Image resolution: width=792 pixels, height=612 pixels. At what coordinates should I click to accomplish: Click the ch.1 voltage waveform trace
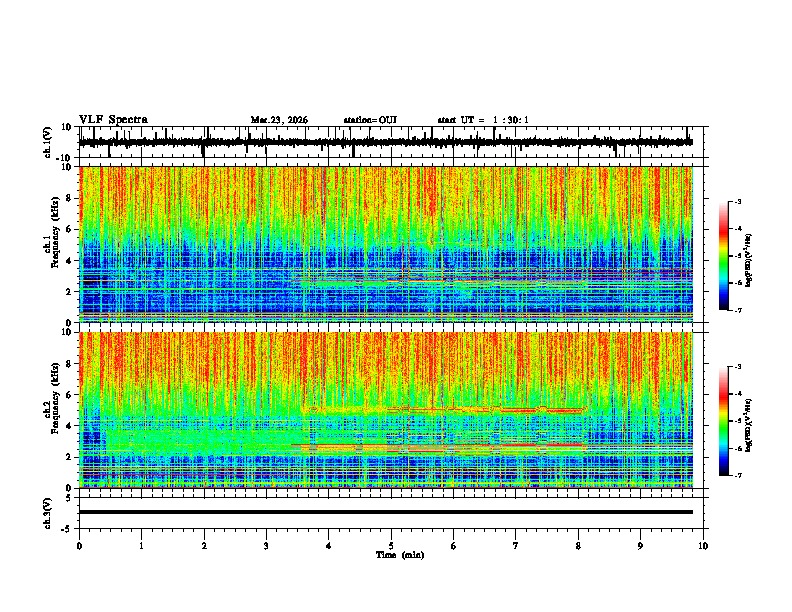point(386,142)
